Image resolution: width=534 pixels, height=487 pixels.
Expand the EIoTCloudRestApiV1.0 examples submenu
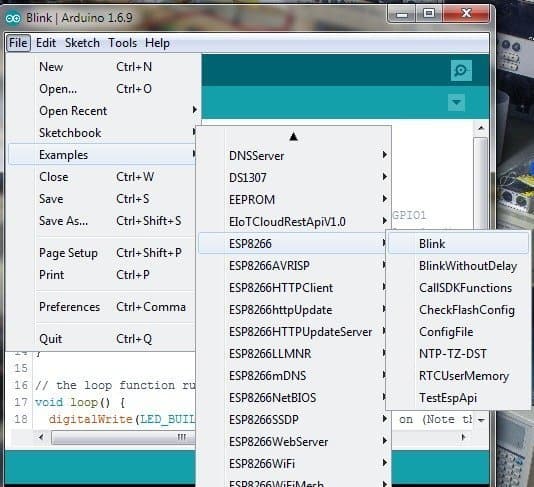tap(294, 222)
